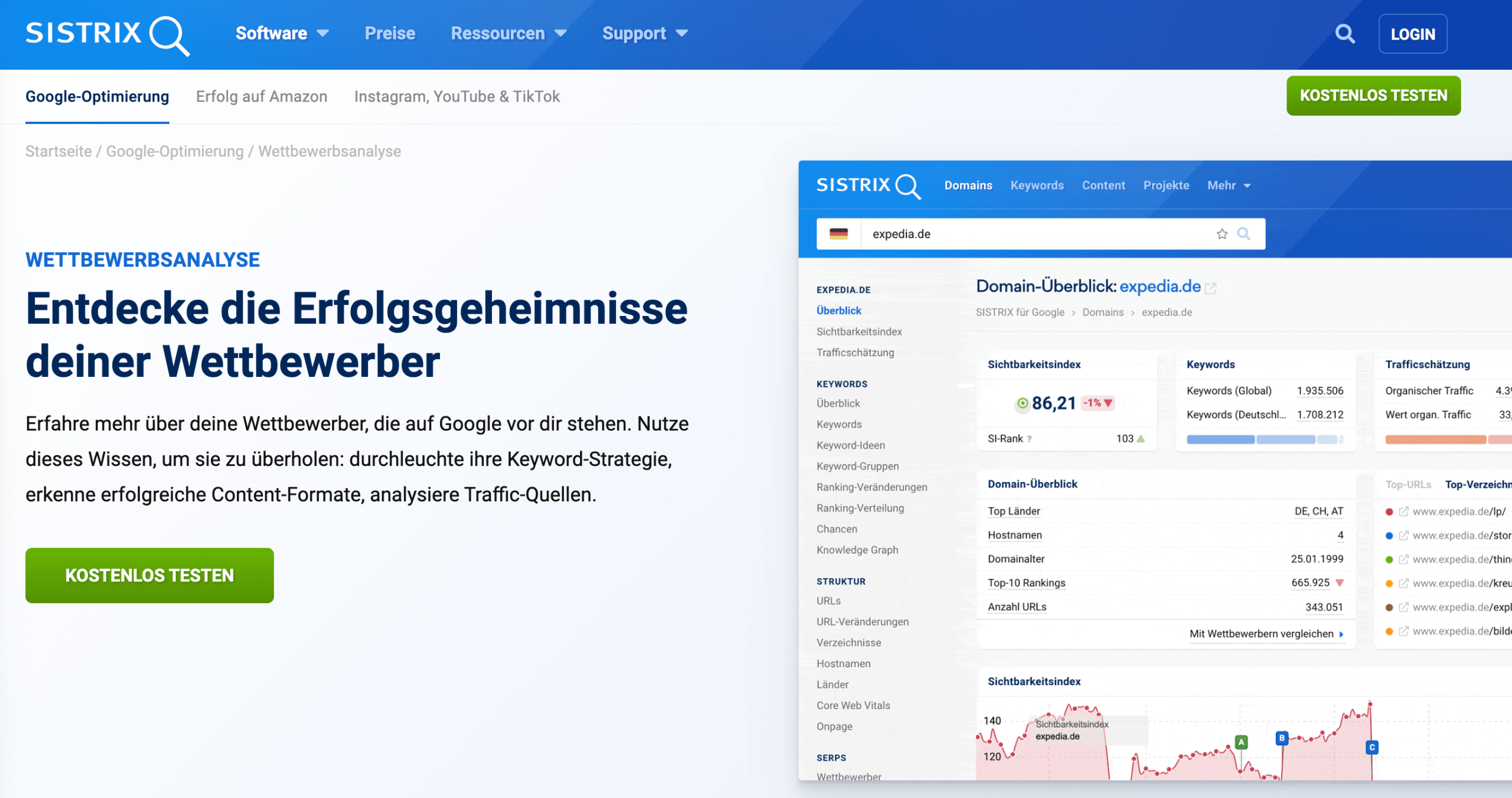This screenshot has height=798, width=1512.
Task: Open Verzeichnisse in the sidebar
Action: coord(849,643)
